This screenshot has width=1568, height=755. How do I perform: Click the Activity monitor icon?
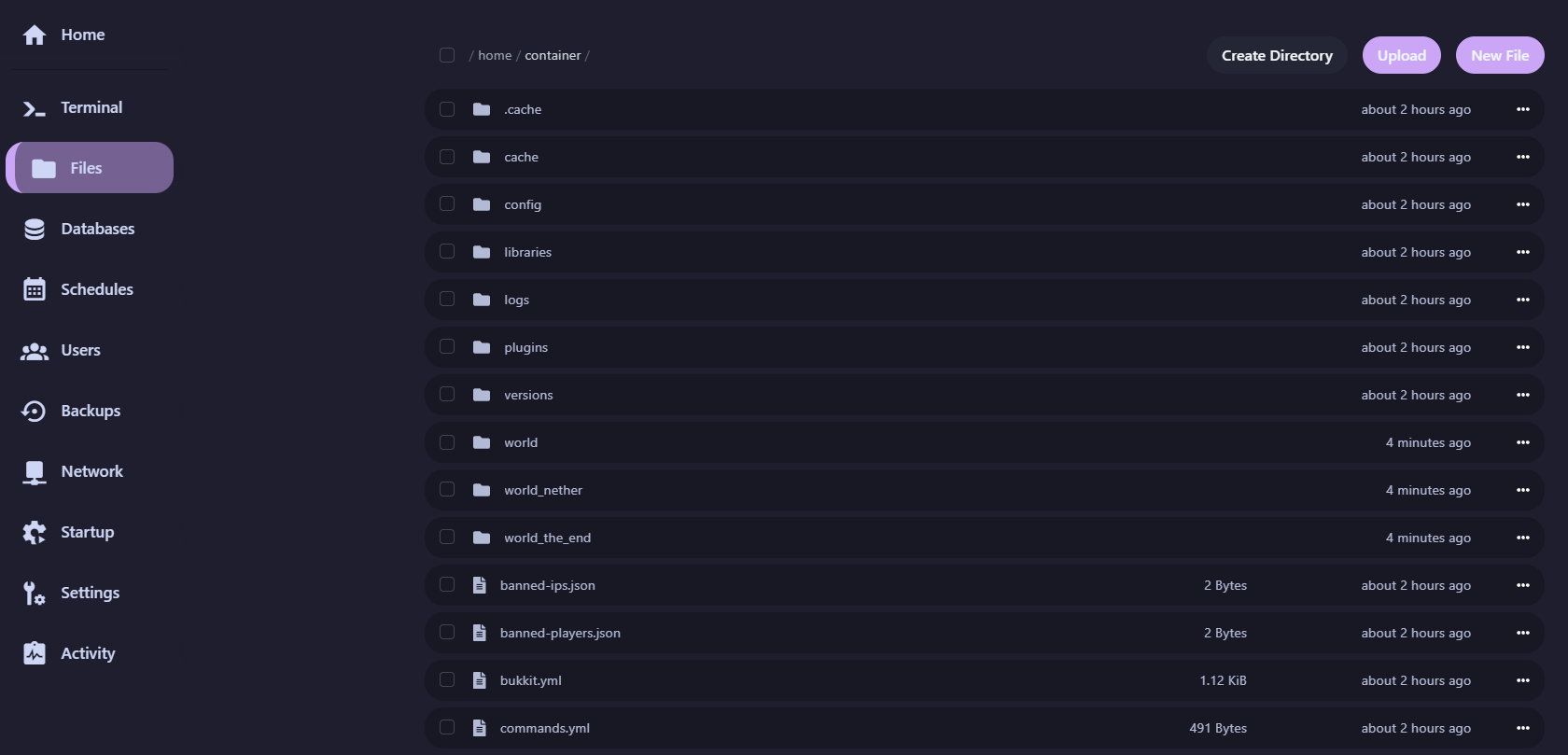[x=35, y=654]
